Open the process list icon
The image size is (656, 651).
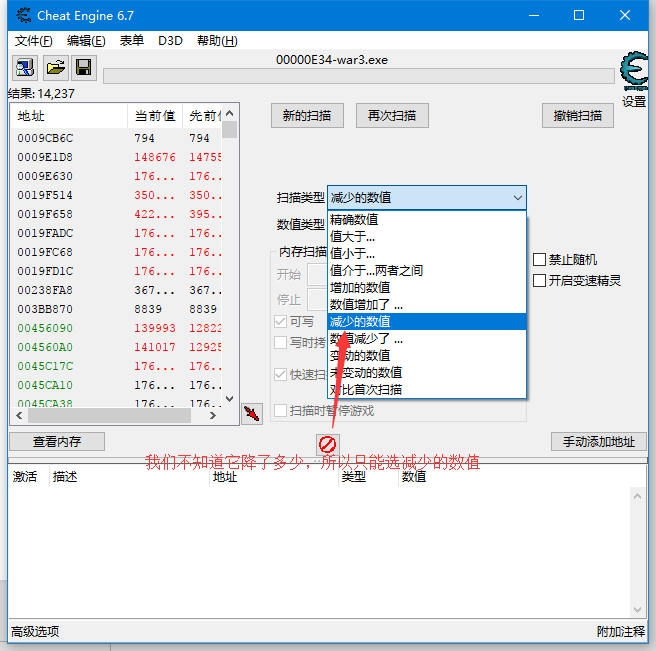[25, 68]
